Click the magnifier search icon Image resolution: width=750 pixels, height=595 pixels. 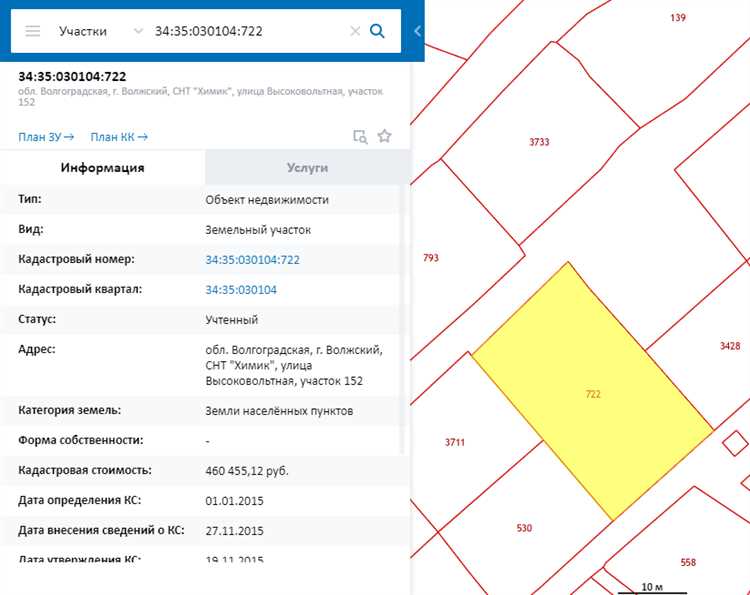point(378,31)
